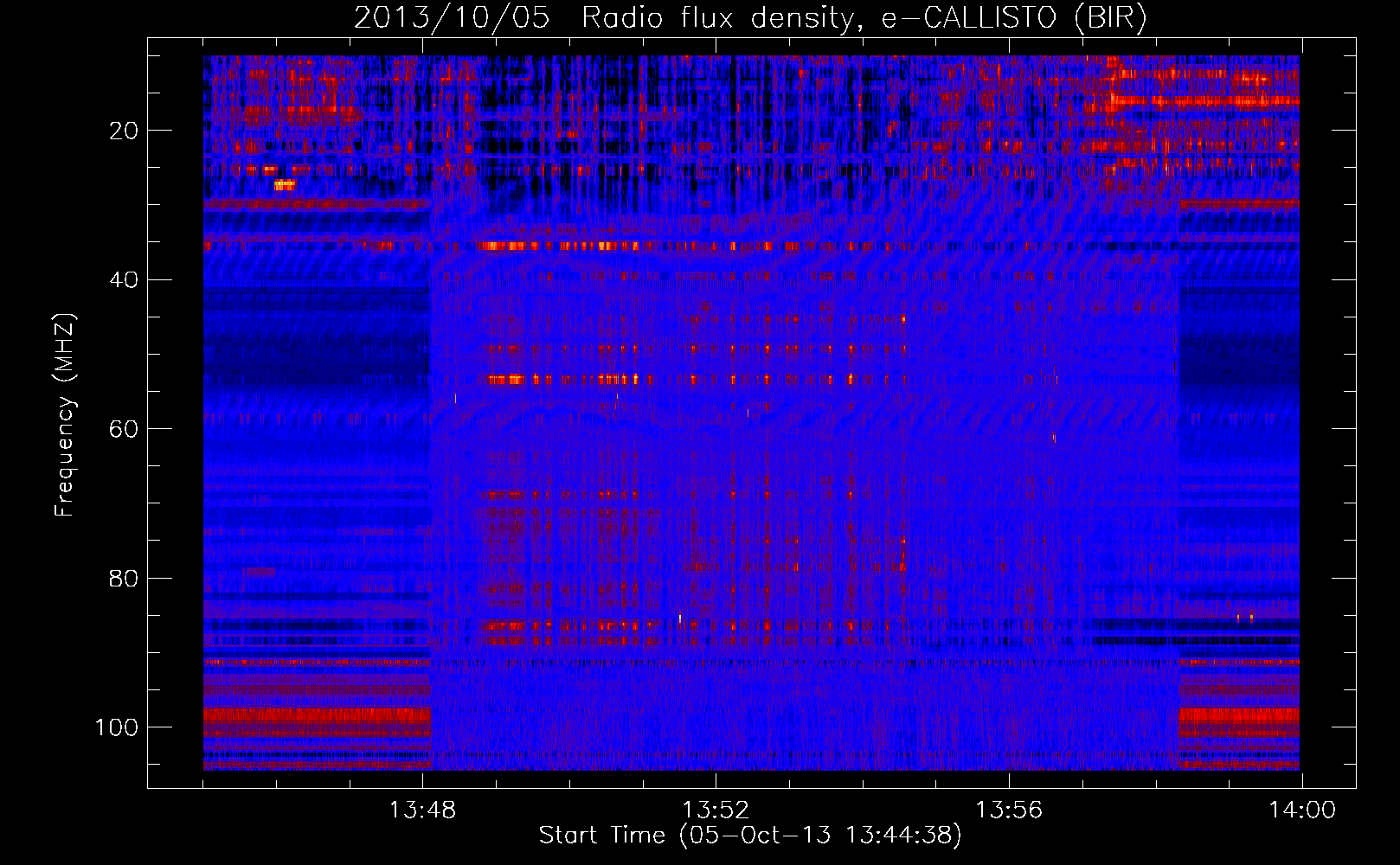Click the '40' frequency tick label
The image size is (1400, 865).
(x=124, y=280)
